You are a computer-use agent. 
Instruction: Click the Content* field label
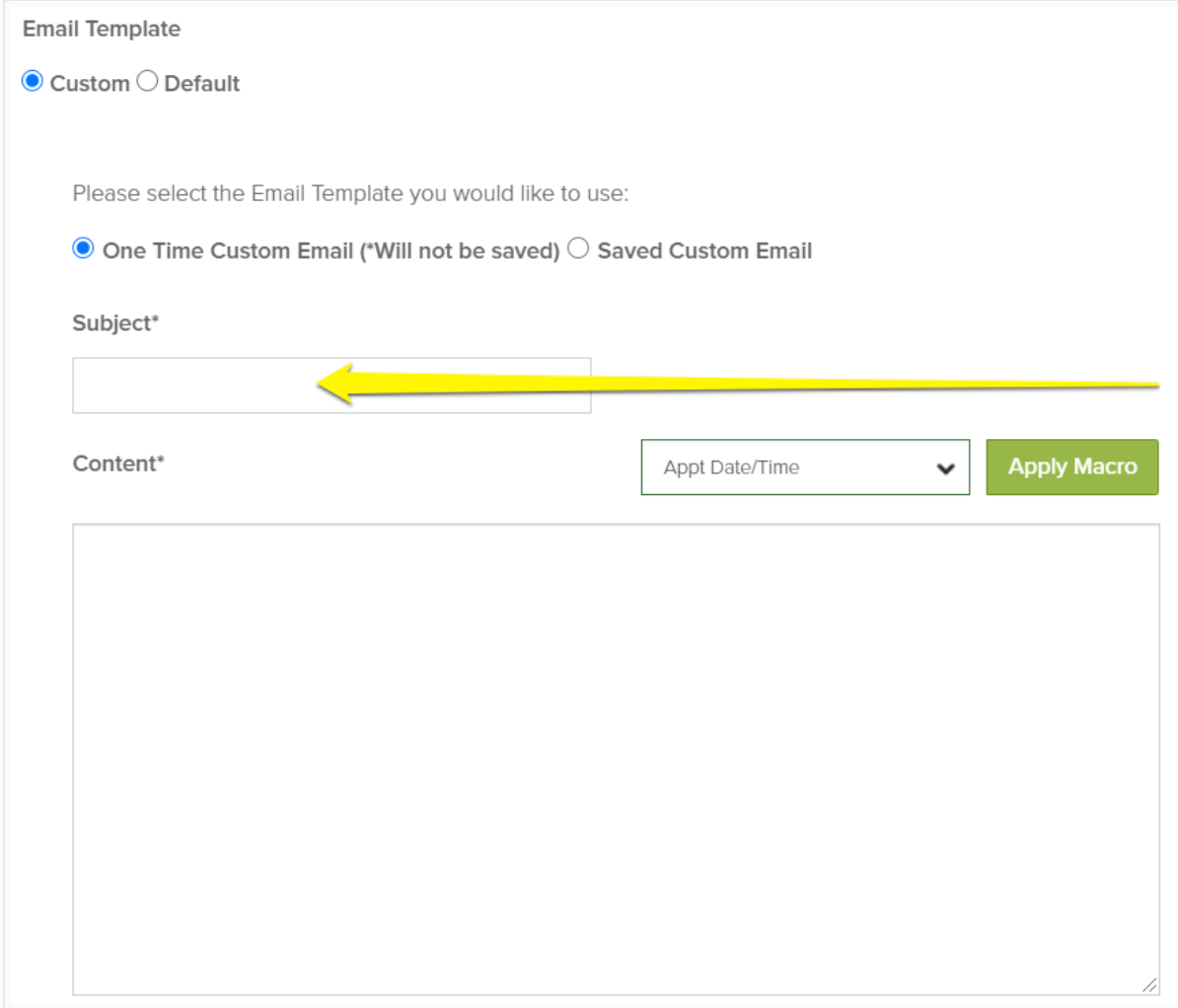(x=118, y=464)
